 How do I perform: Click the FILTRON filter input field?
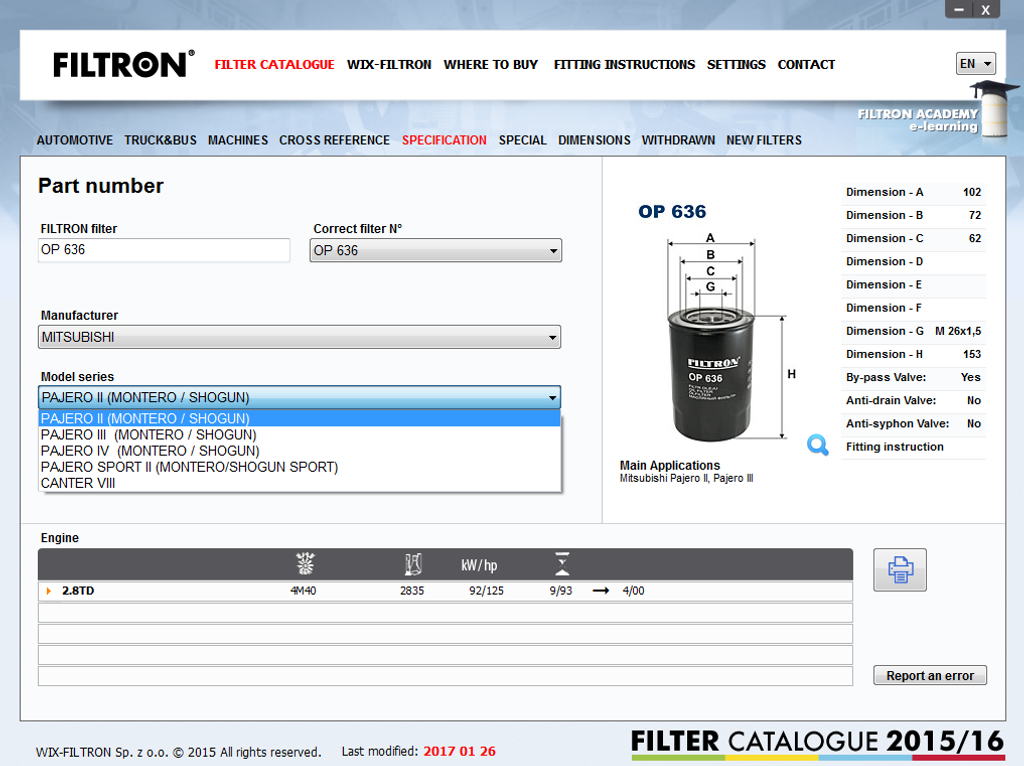pos(164,251)
